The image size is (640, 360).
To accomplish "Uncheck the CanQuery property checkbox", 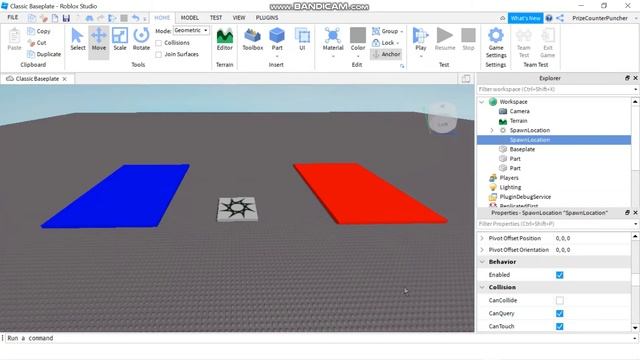I will tap(560, 313).
